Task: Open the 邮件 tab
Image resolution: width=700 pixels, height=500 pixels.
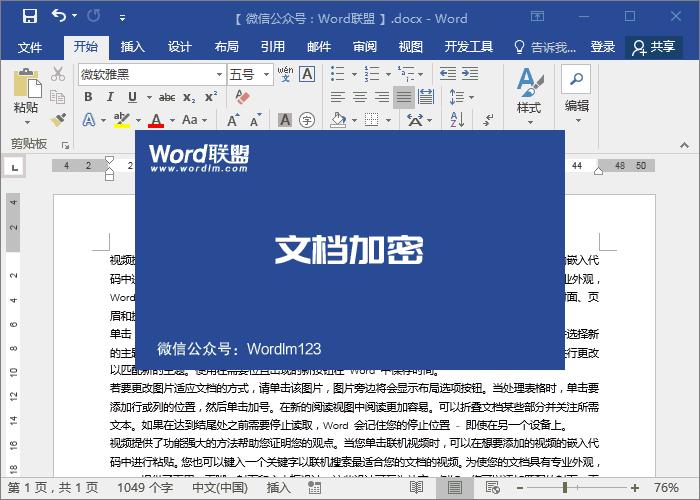Action: pos(319,46)
